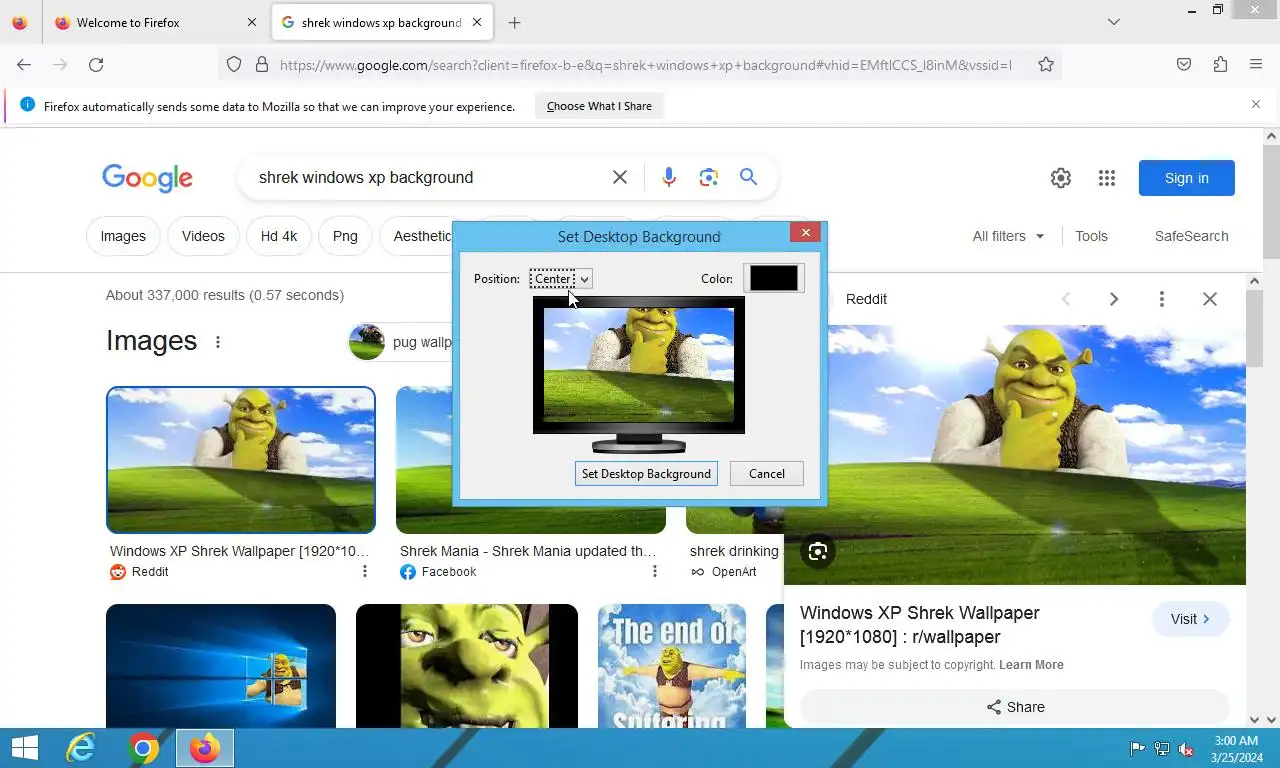Screen dimensions: 1280x768
Task: Bookmark this page with the star icon
Action: coord(1046,64)
